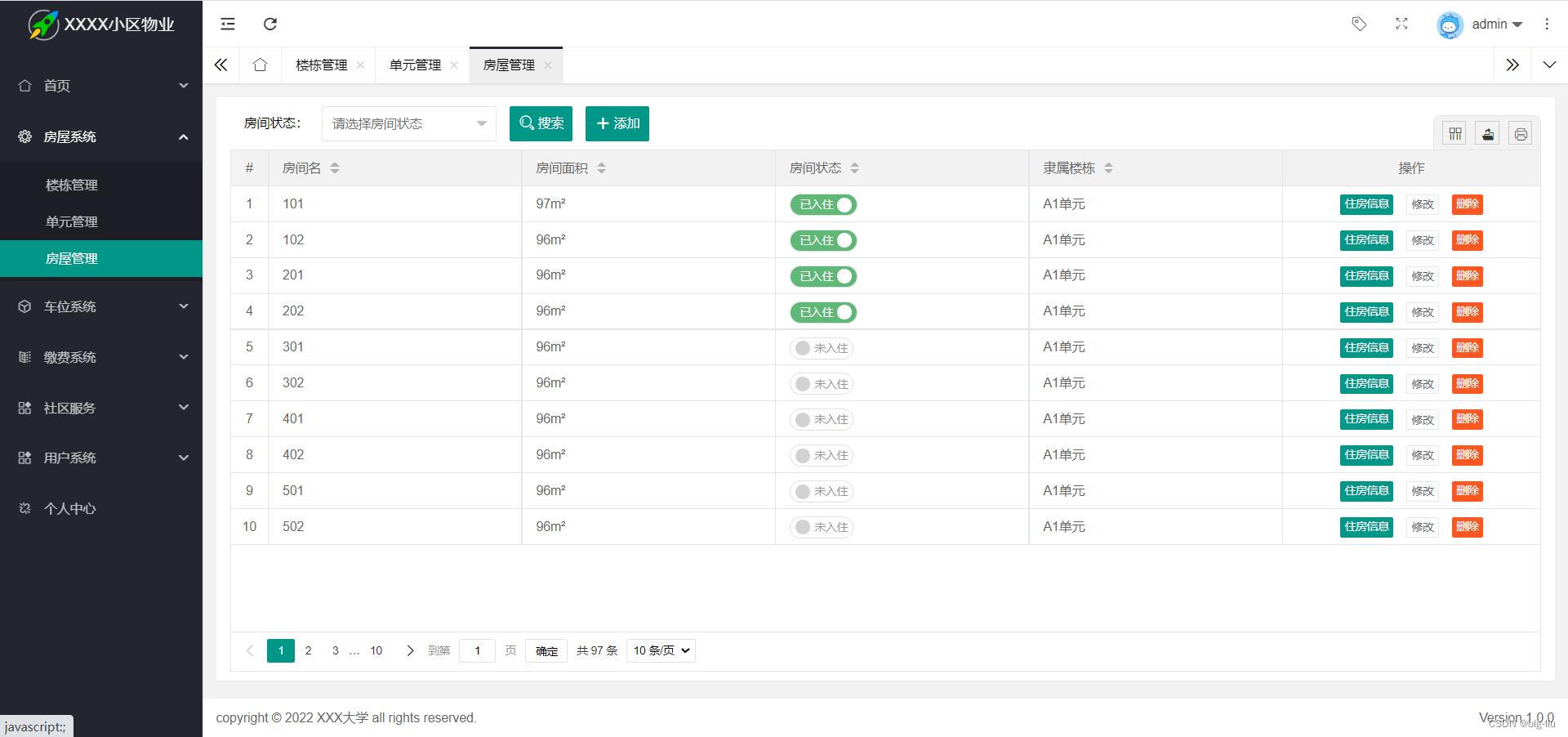The width and height of the screenshot is (1568, 737).
Task: Sort by 房间状态 using the sort arrows
Action: [855, 168]
